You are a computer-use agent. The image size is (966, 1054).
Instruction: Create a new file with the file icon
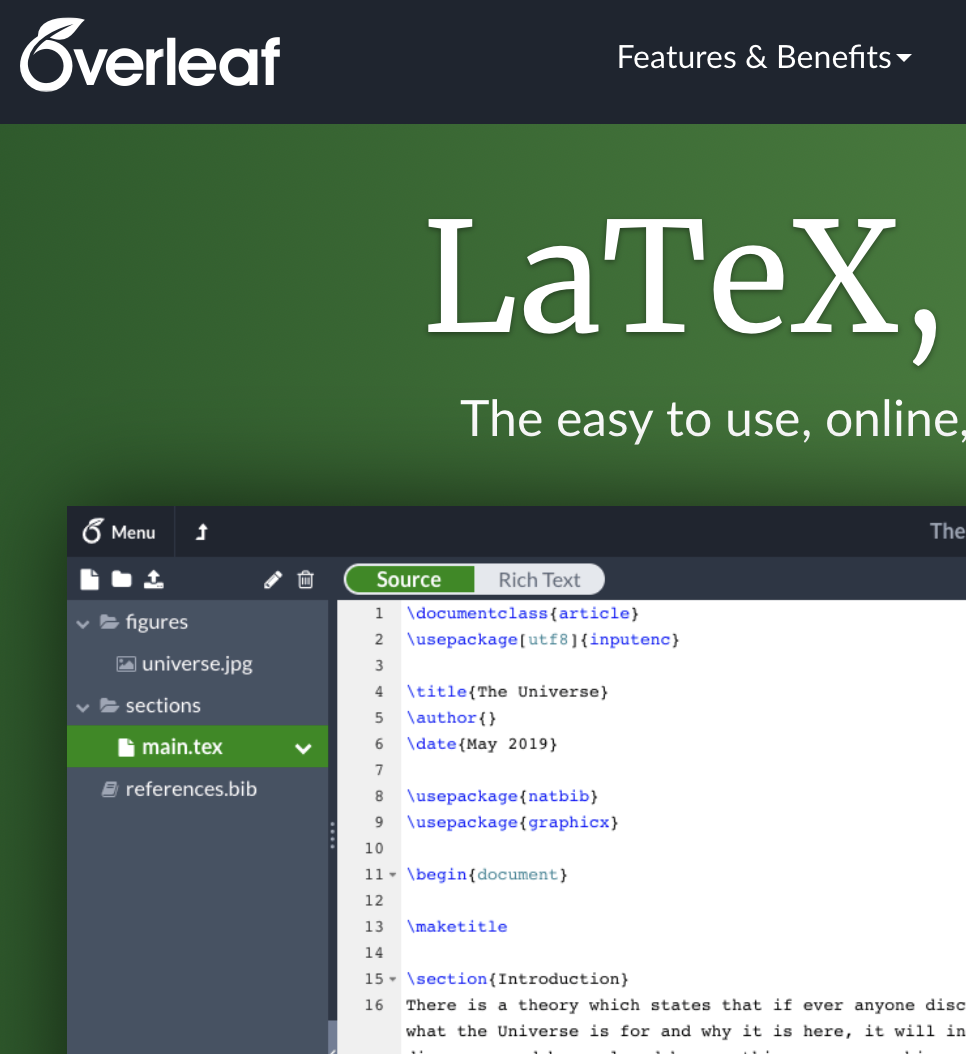click(x=89, y=579)
